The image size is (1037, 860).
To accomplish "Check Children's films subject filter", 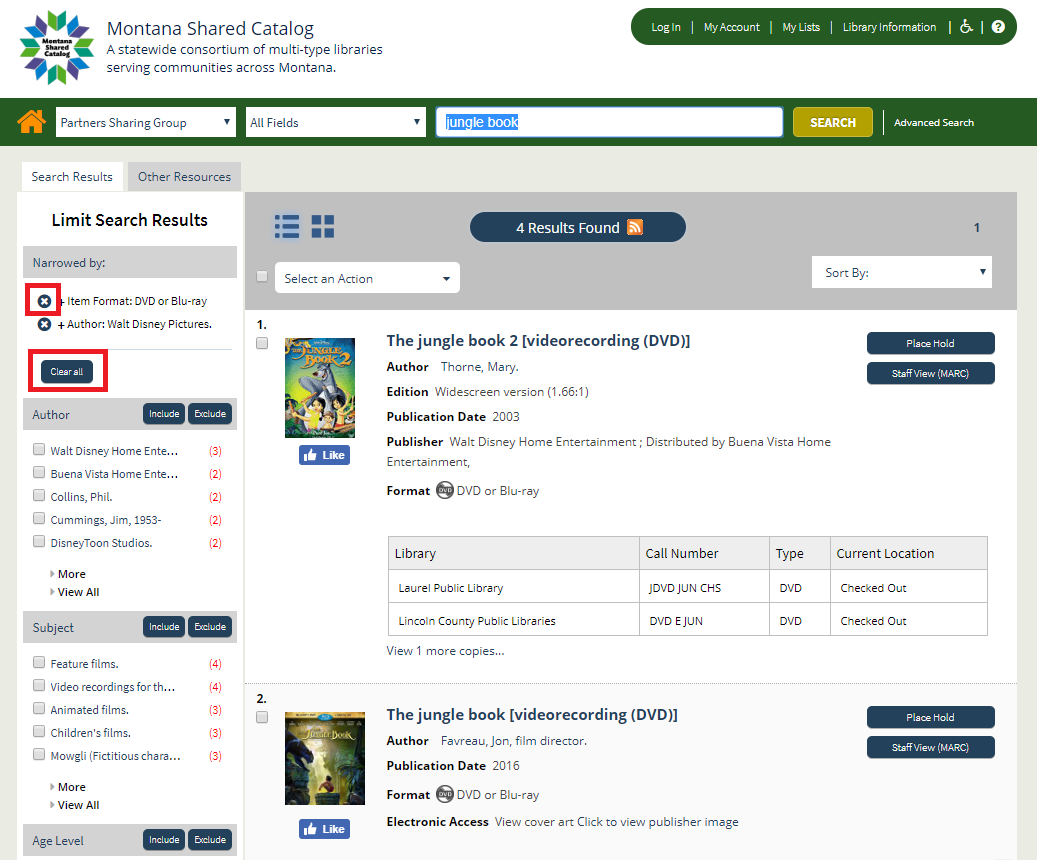I will [39, 731].
